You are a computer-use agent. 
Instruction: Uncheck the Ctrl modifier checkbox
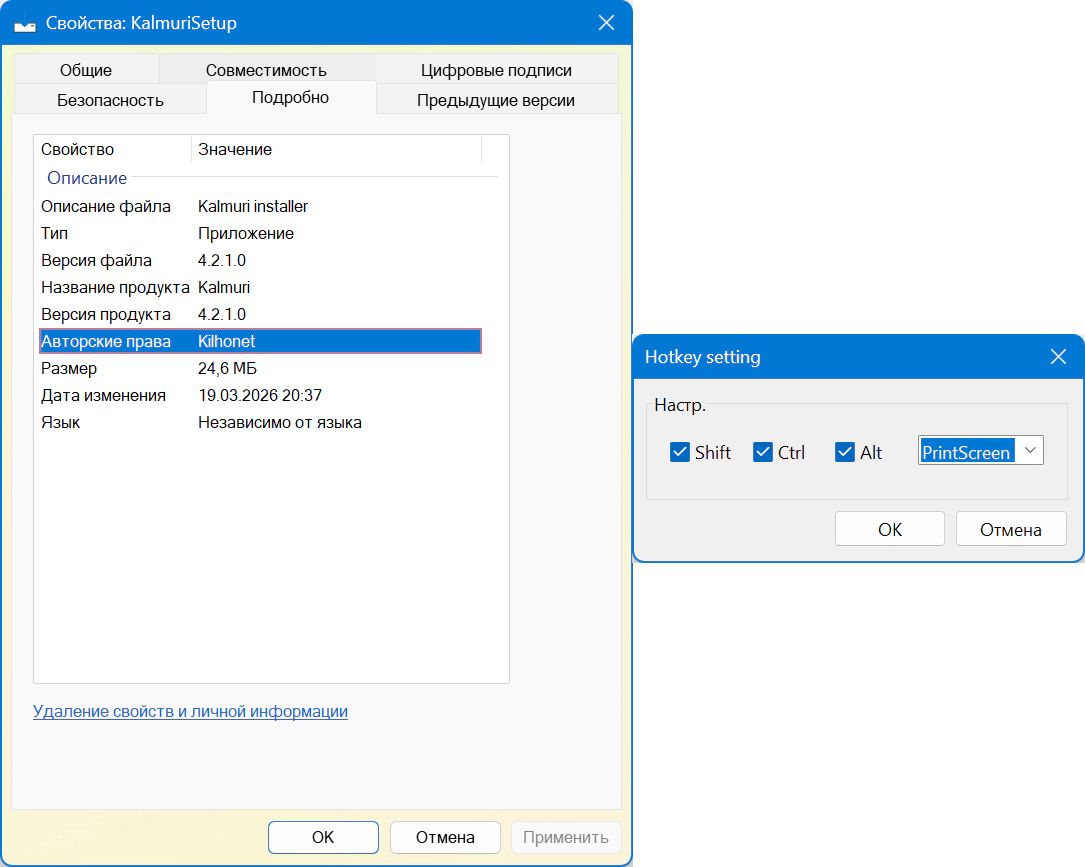pyautogui.click(x=763, y=452)
